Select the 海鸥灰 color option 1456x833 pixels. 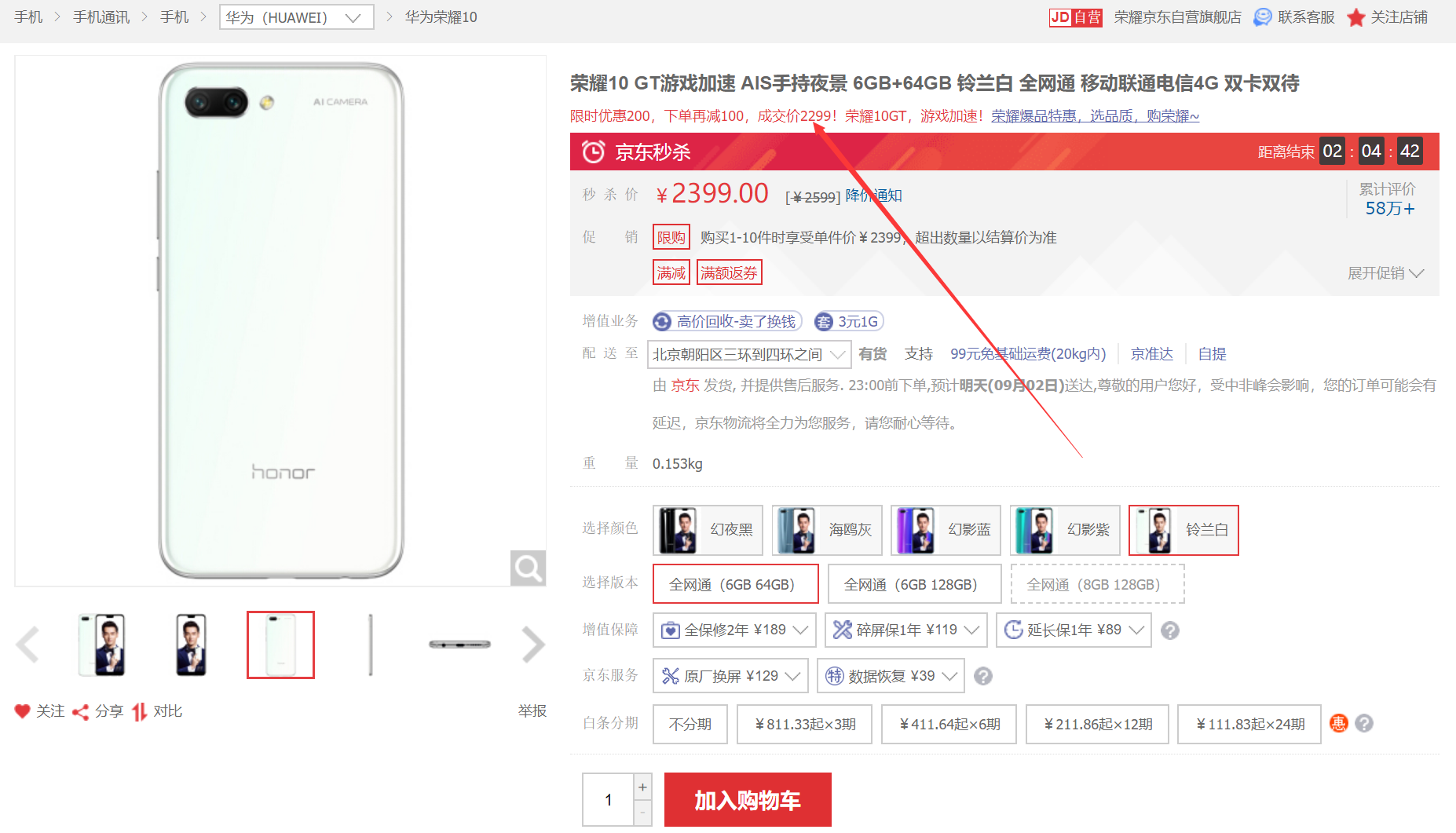[827, 530]
